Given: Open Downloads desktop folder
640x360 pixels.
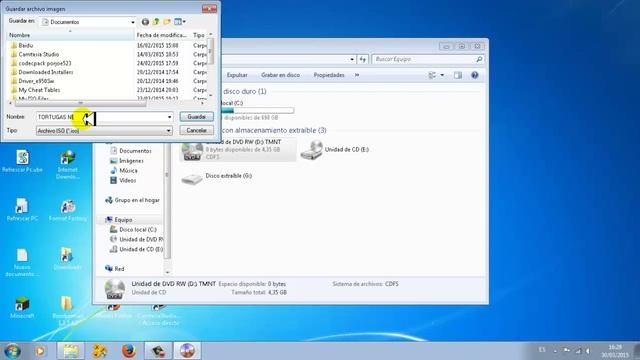Looking at the screenshot, I should (67, 258).
